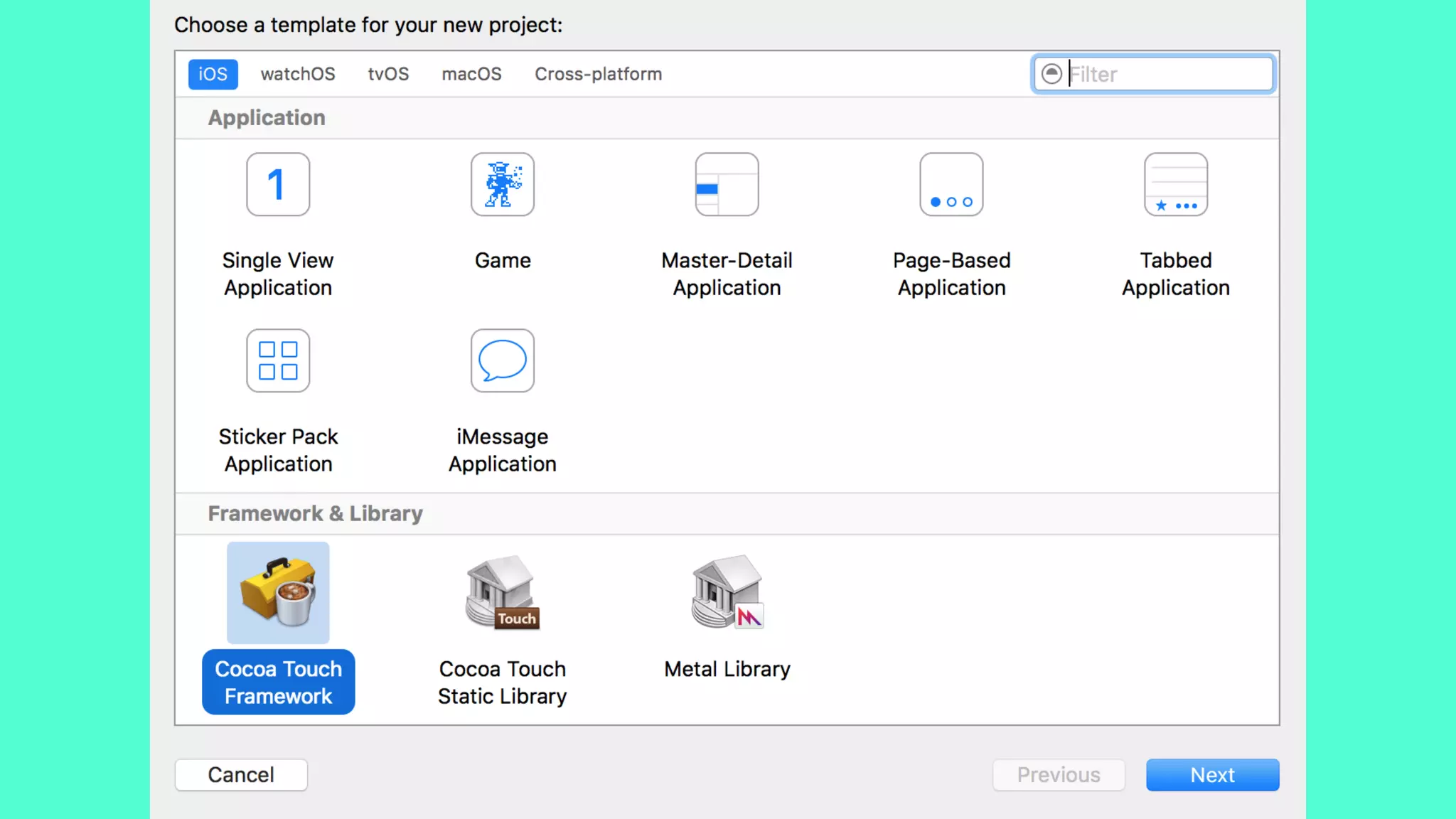Open the filter options icon dropdown

pyautogui.click(x=1051, y=74)
